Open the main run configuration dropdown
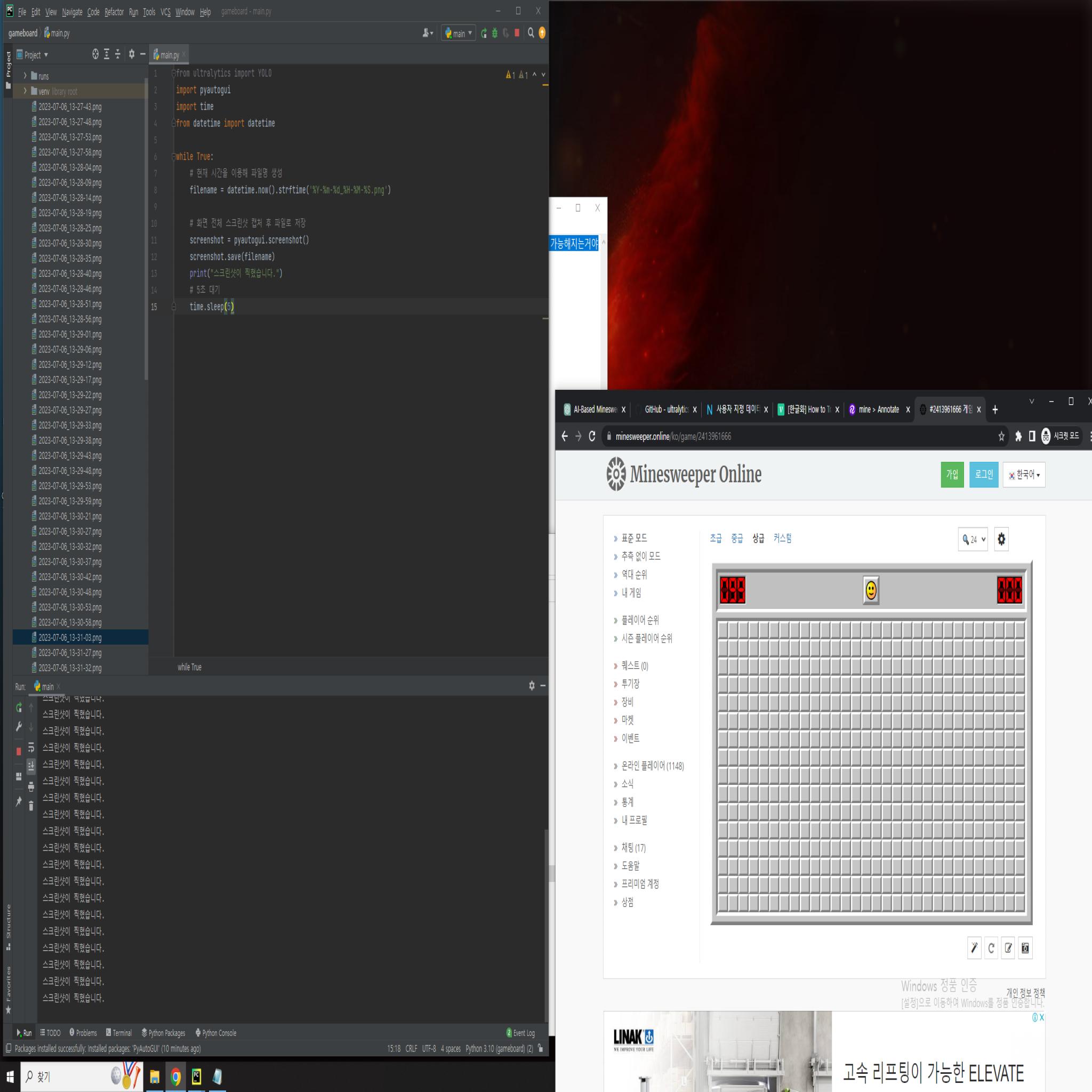 tap(459, 34)
